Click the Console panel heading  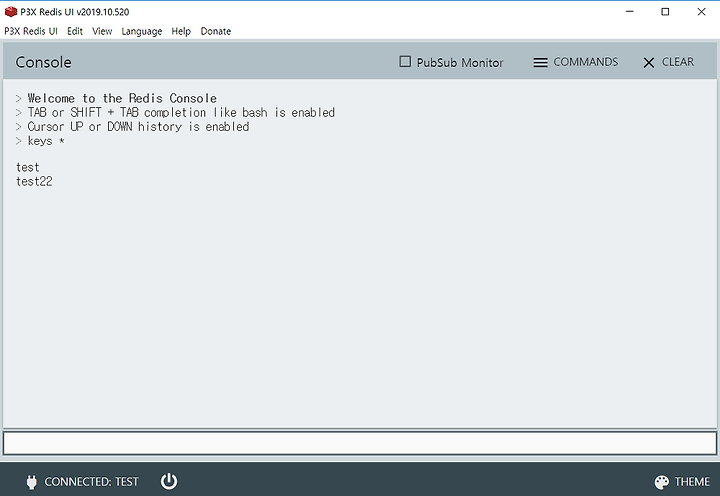pyautogui.click(x=44, y=62)
